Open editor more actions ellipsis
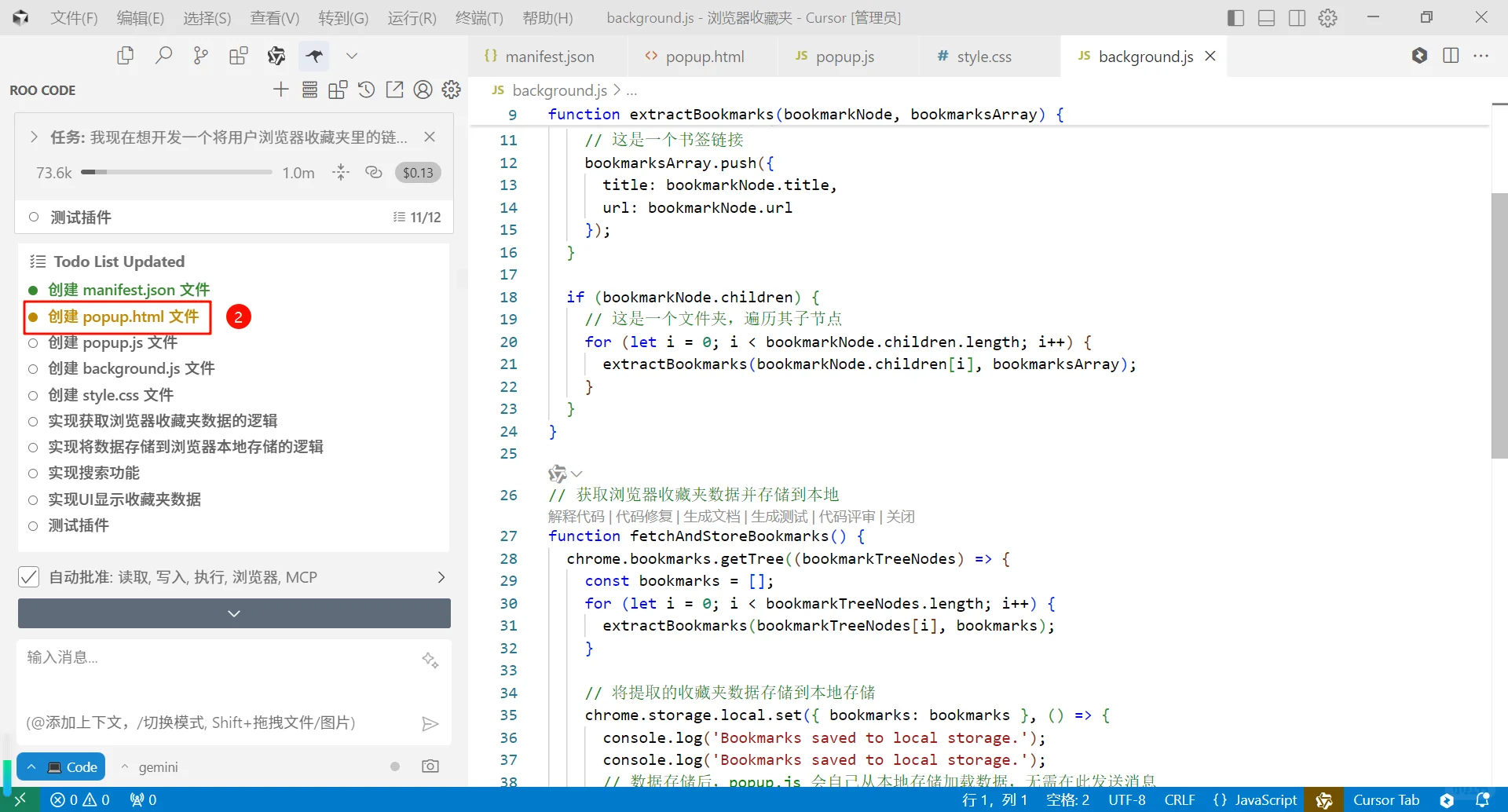 click(x=1481, y=56)
